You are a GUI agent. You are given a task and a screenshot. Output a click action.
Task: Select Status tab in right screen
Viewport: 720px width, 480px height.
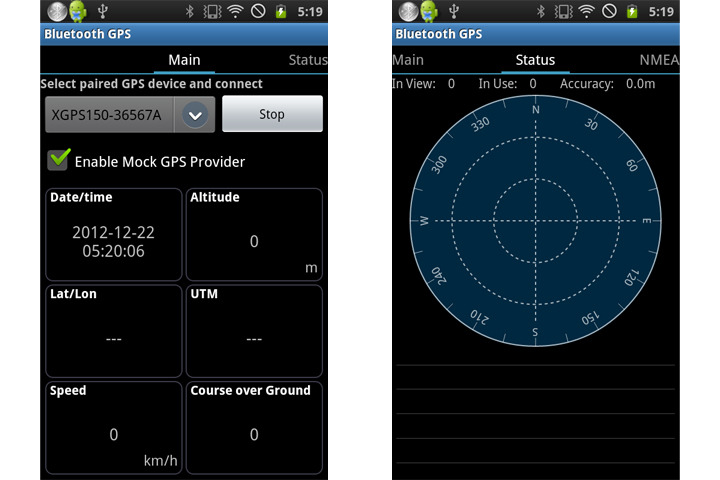coord(535,60)
